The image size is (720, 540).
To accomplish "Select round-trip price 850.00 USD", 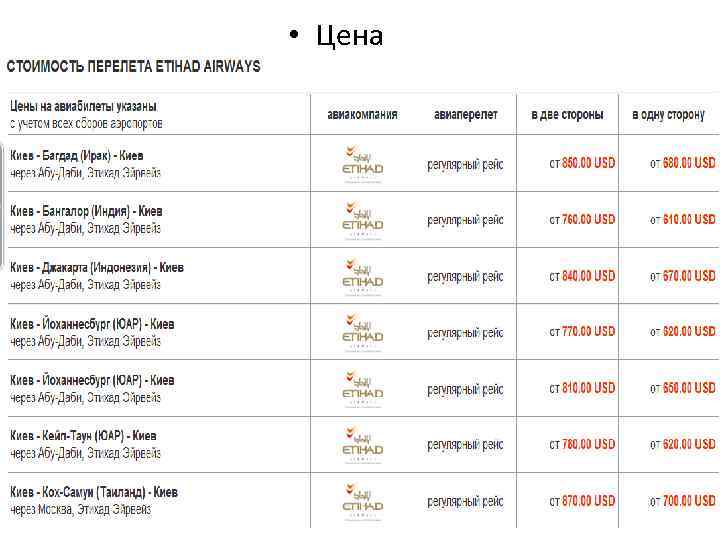I will 581,163.
